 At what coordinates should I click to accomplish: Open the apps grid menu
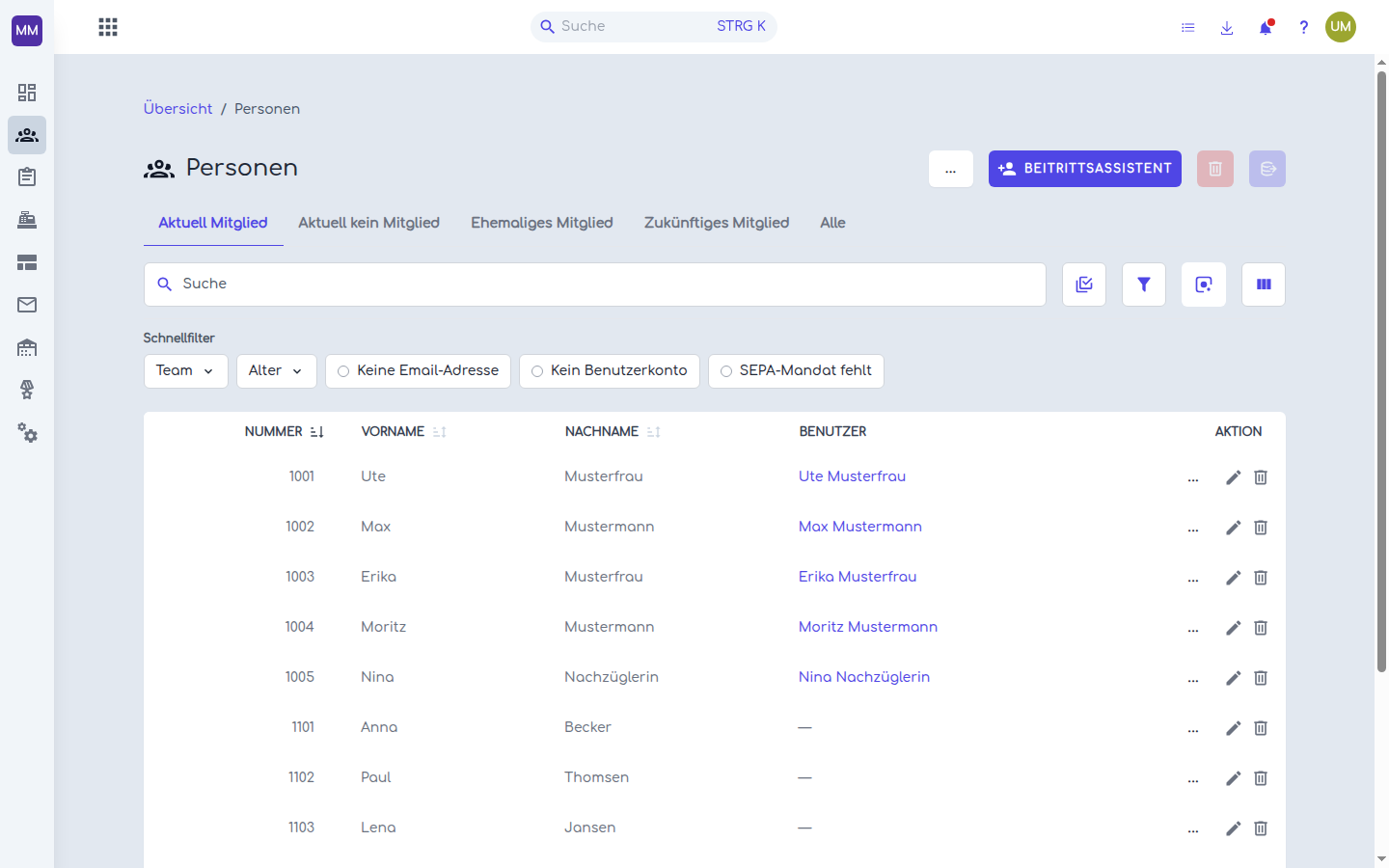click(108, 27)
